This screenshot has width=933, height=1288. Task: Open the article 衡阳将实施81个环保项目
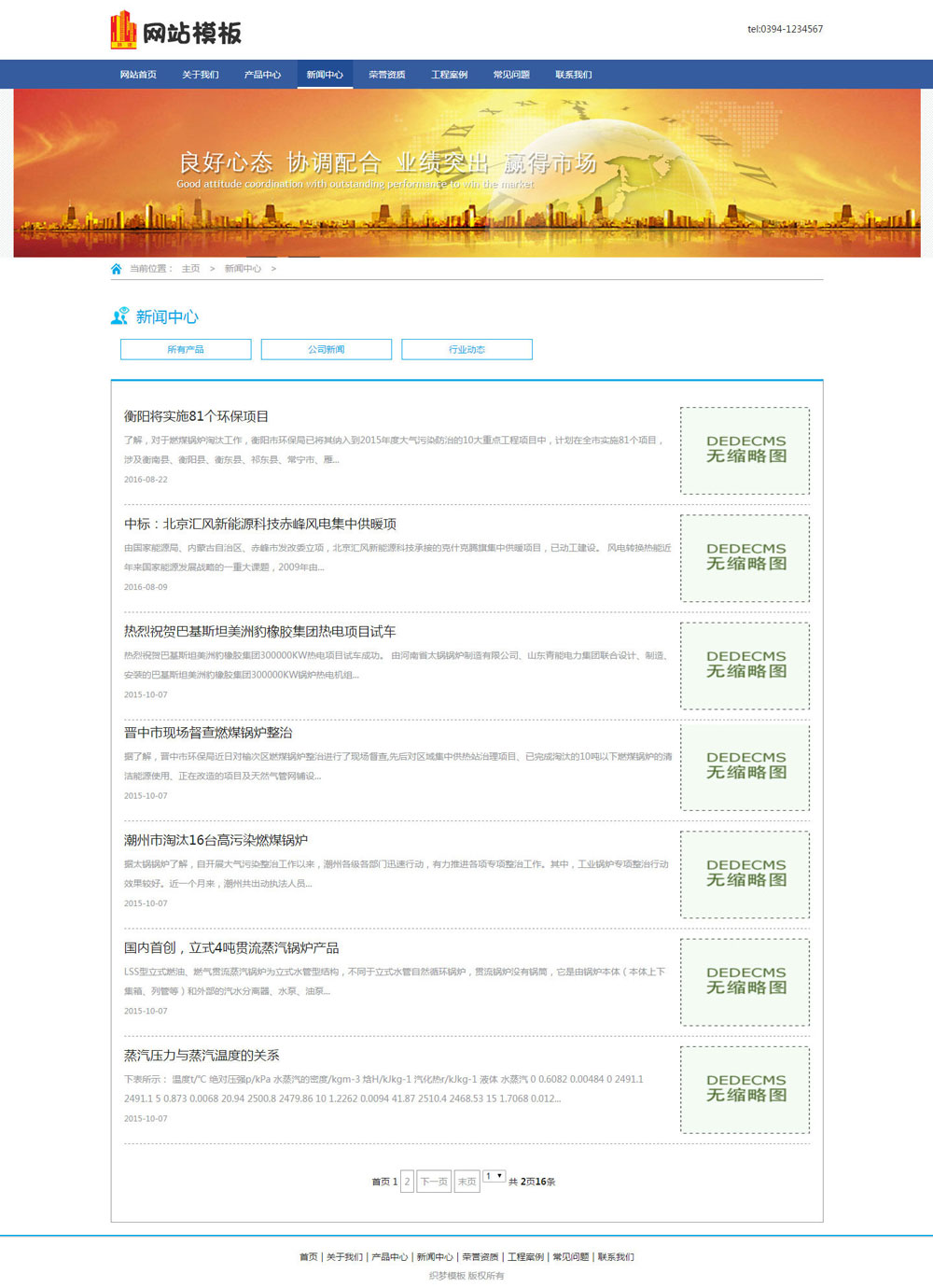coord(197,416)
